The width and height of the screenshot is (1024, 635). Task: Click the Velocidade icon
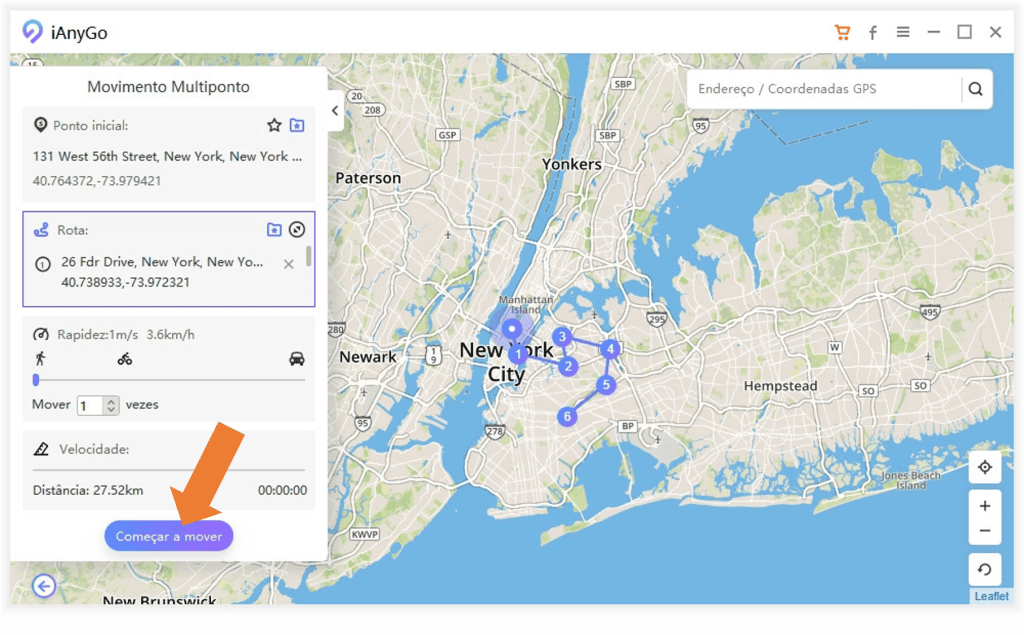tap(41, 449)
